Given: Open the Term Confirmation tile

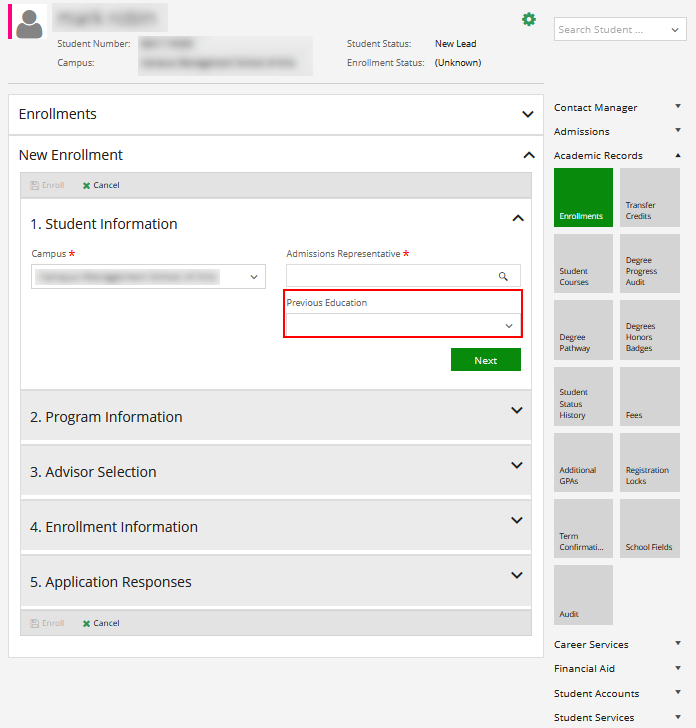Looking at the screenshot, I should pos(583,528).
